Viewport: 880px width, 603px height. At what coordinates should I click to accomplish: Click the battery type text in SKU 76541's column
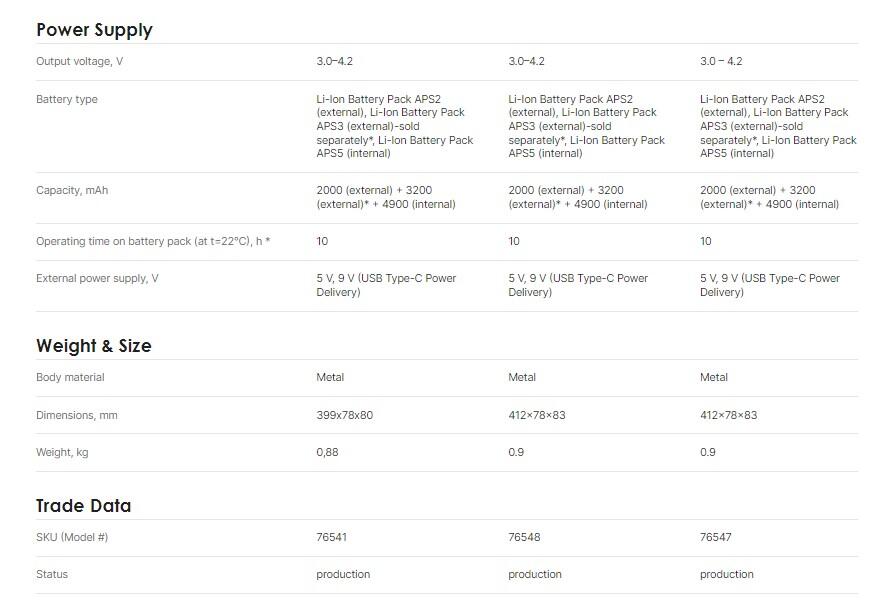coord(394,126)
